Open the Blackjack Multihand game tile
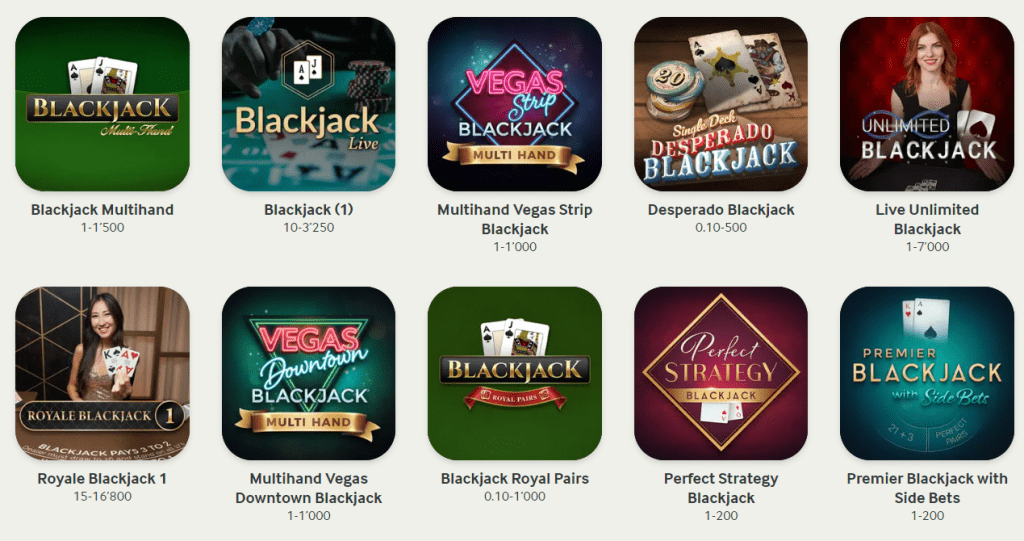Viewport: 1024px width, 541px height. click(103, 104)
